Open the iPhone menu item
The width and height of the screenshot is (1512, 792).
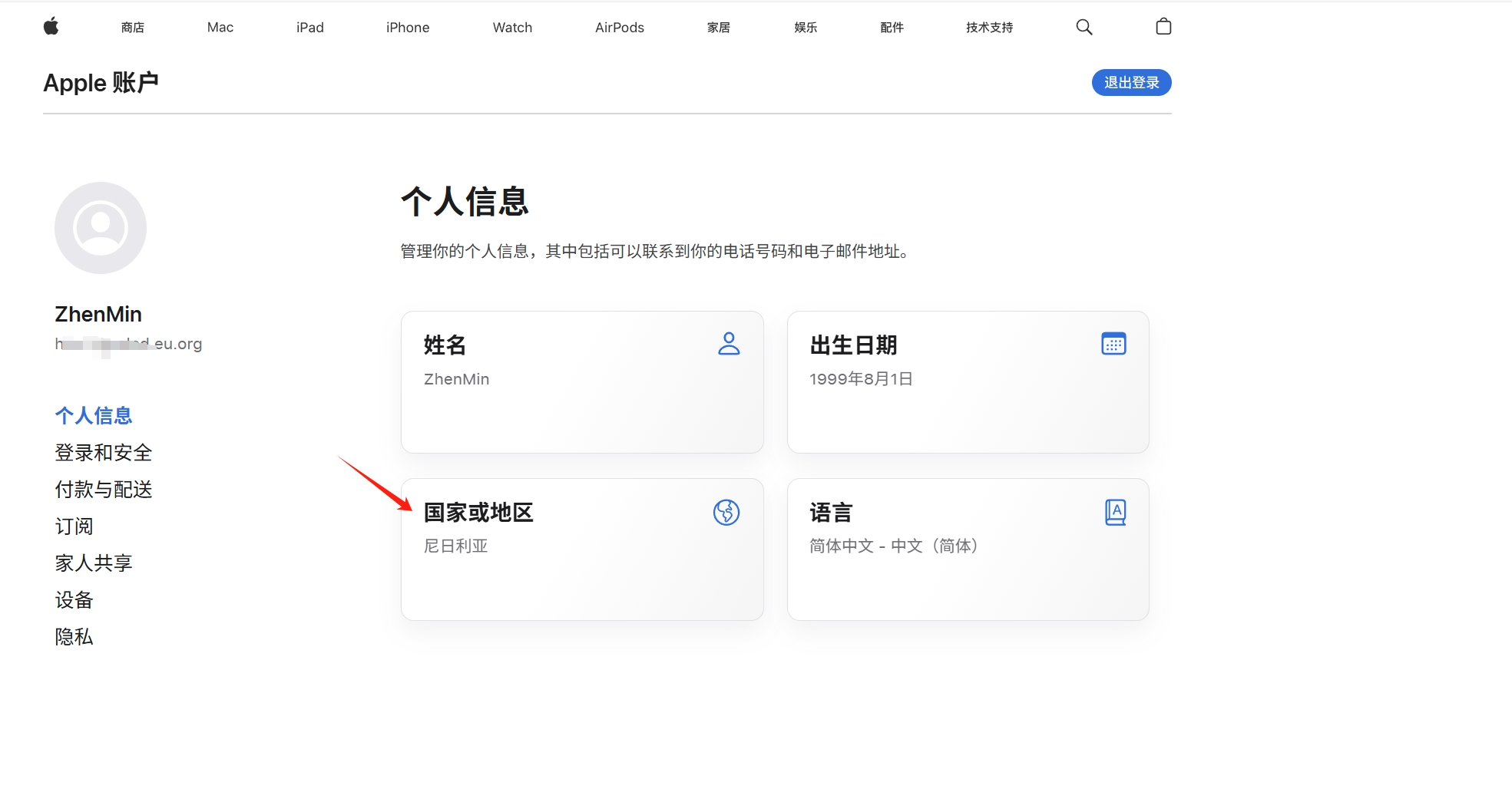pos(408,28)
